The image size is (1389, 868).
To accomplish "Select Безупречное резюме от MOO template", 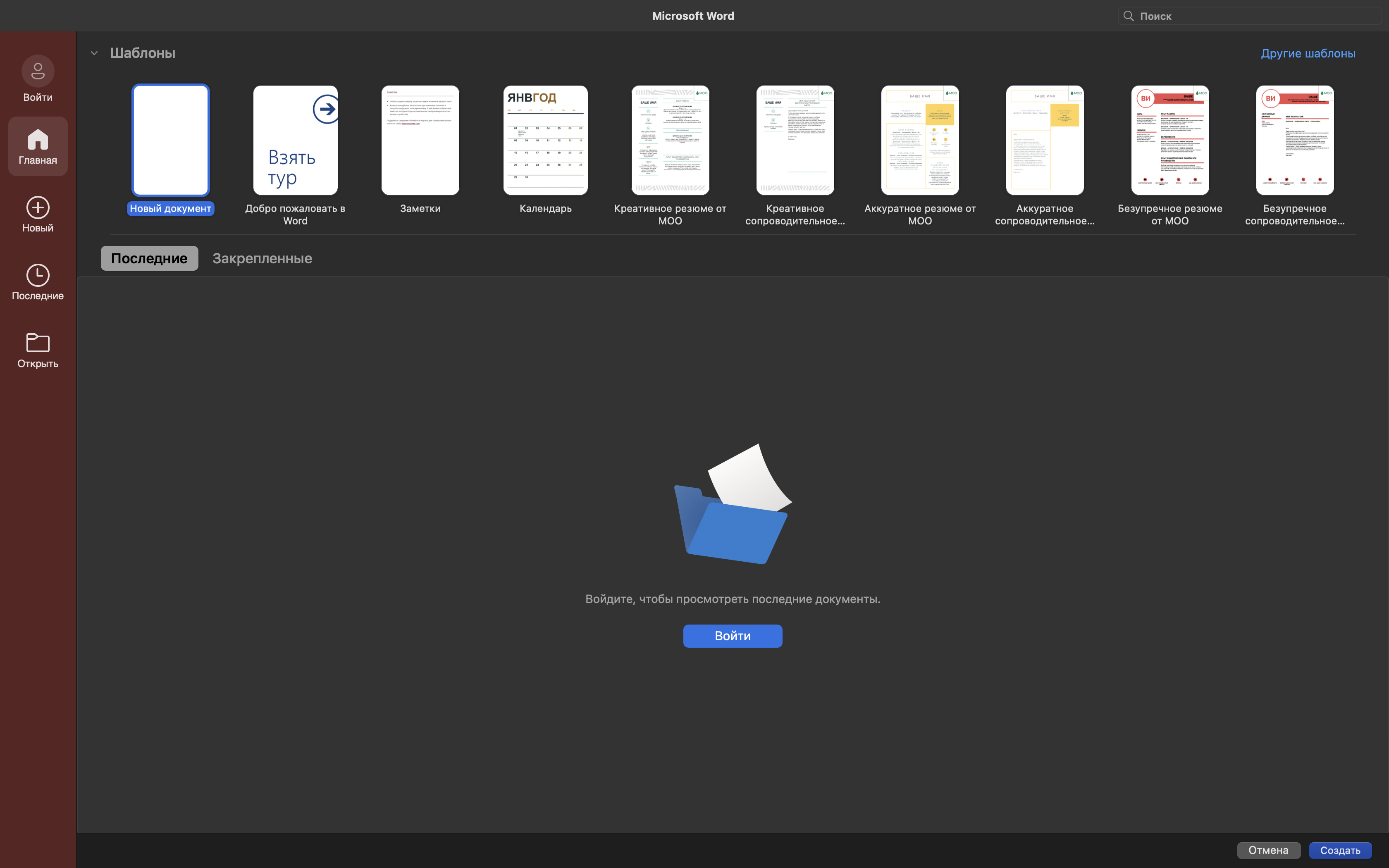I will click(1170, 140).
